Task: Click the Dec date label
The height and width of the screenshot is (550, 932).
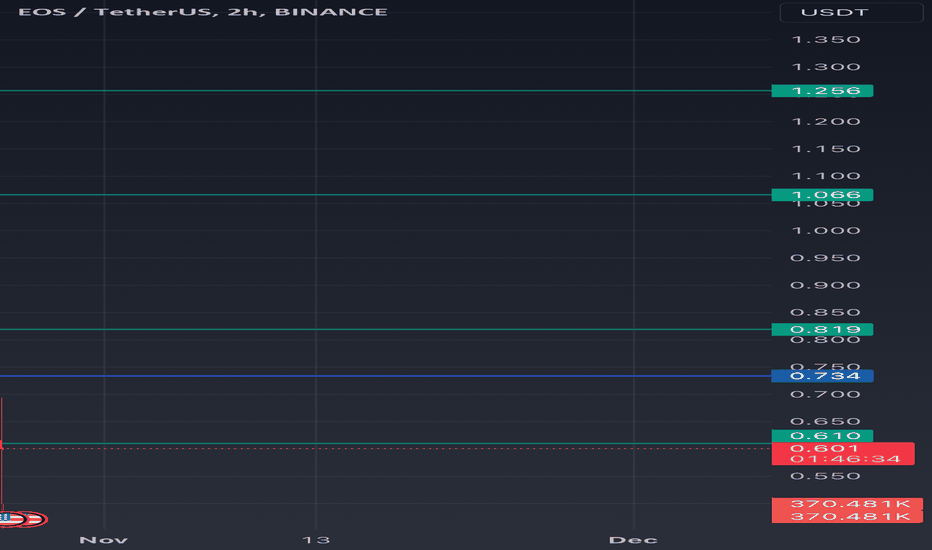Action: pos(633,540)
